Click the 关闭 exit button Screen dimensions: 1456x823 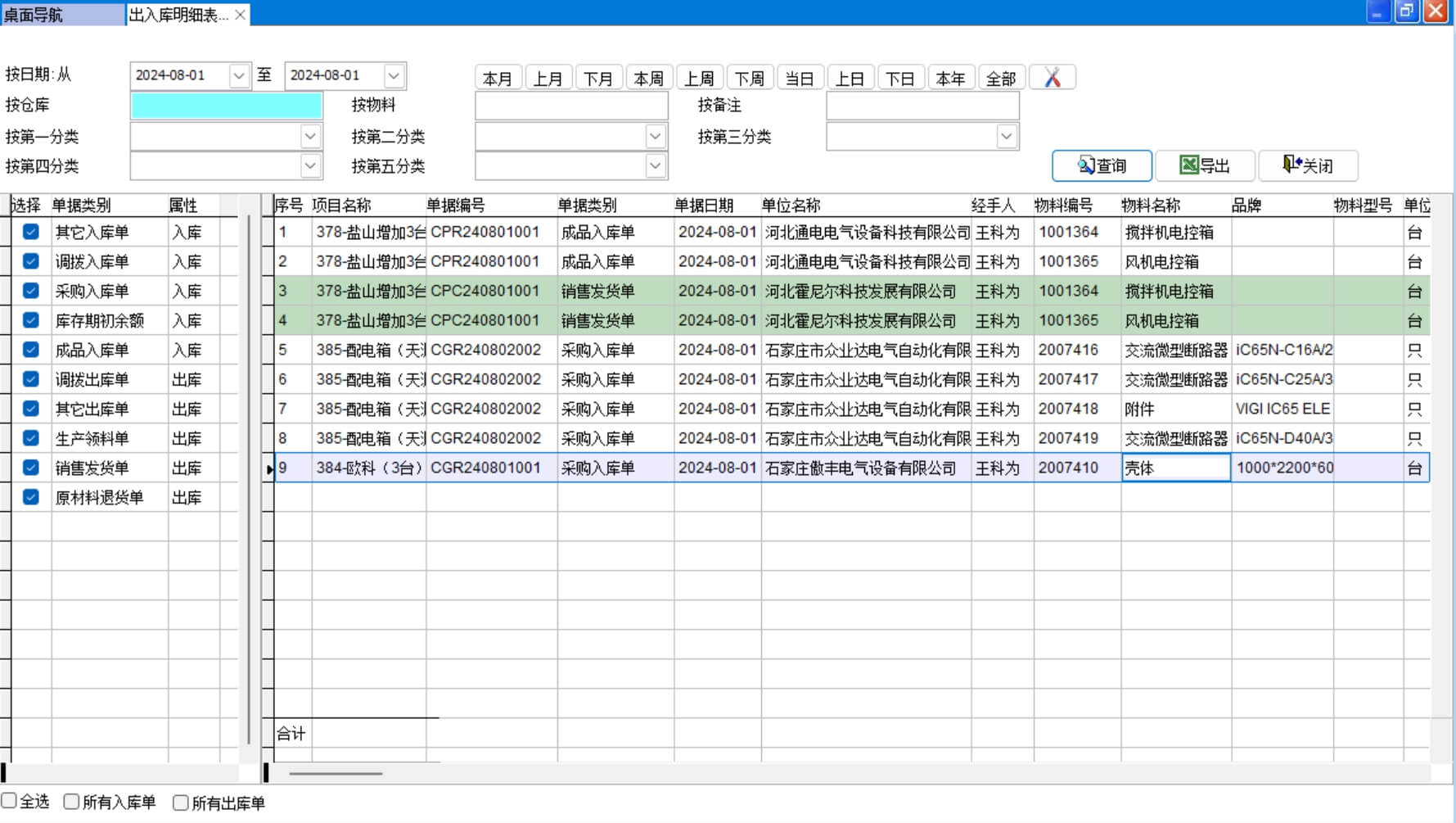[1308, 165]
